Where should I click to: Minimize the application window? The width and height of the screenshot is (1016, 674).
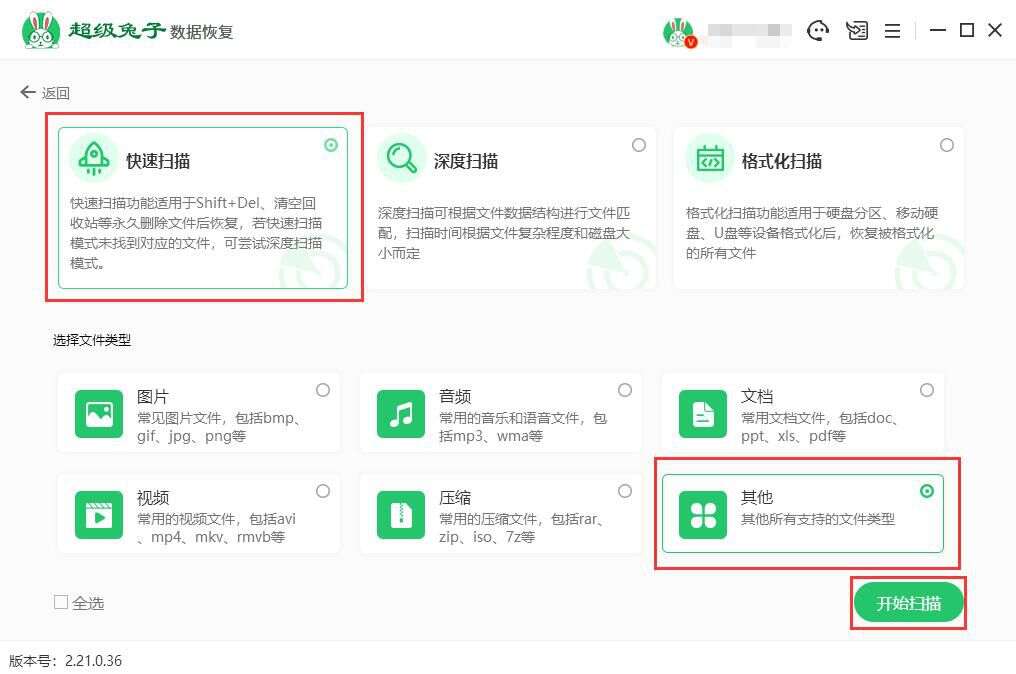click(x=938, y=30)
